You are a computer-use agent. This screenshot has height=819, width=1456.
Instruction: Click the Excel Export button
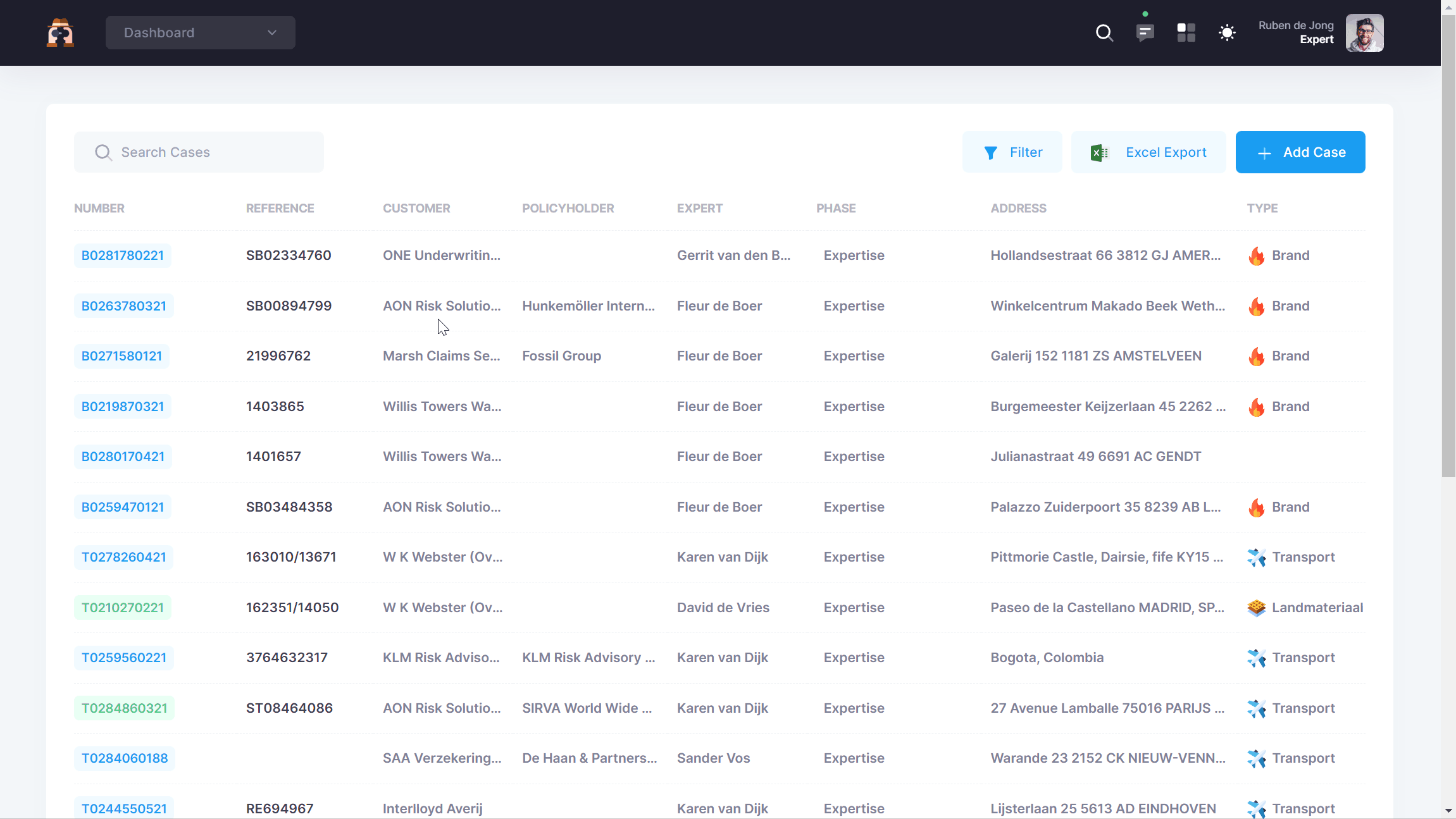click(x=1148, y=152)
